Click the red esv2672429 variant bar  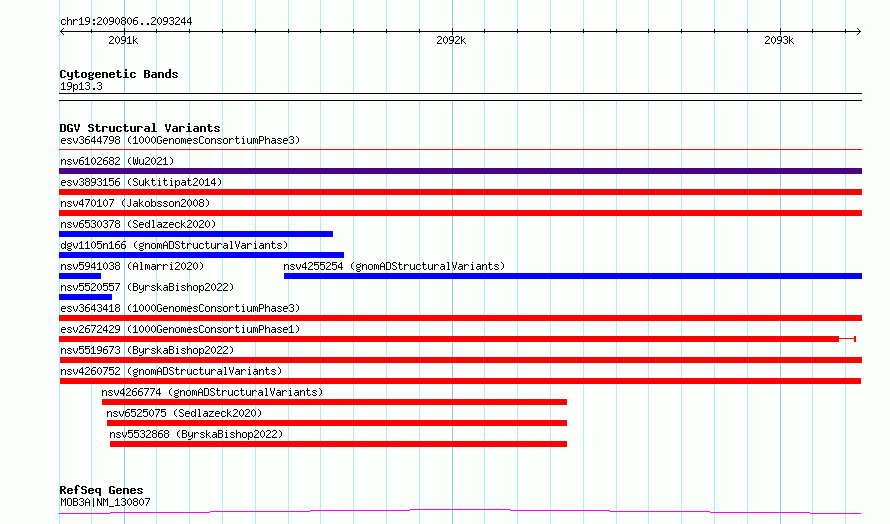[449, 339]
